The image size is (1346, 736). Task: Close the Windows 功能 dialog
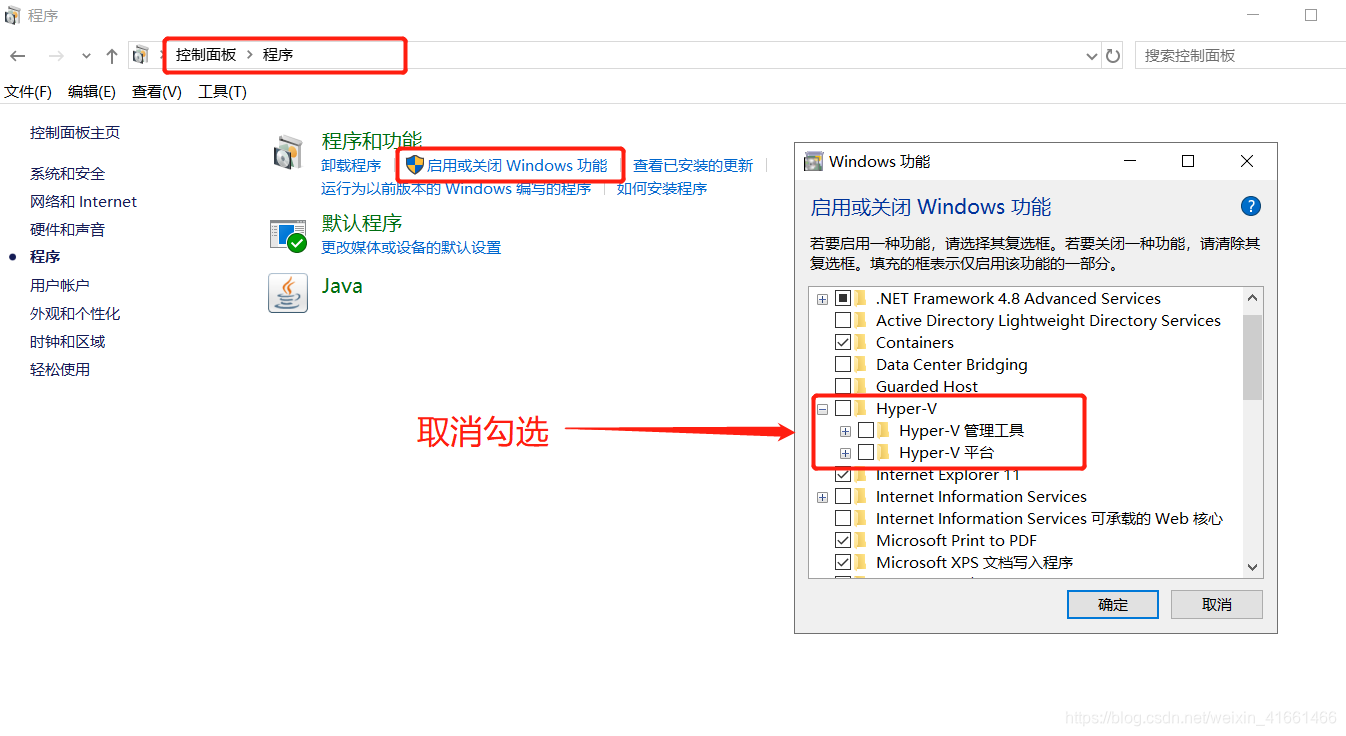click(x=1247, y=161)
